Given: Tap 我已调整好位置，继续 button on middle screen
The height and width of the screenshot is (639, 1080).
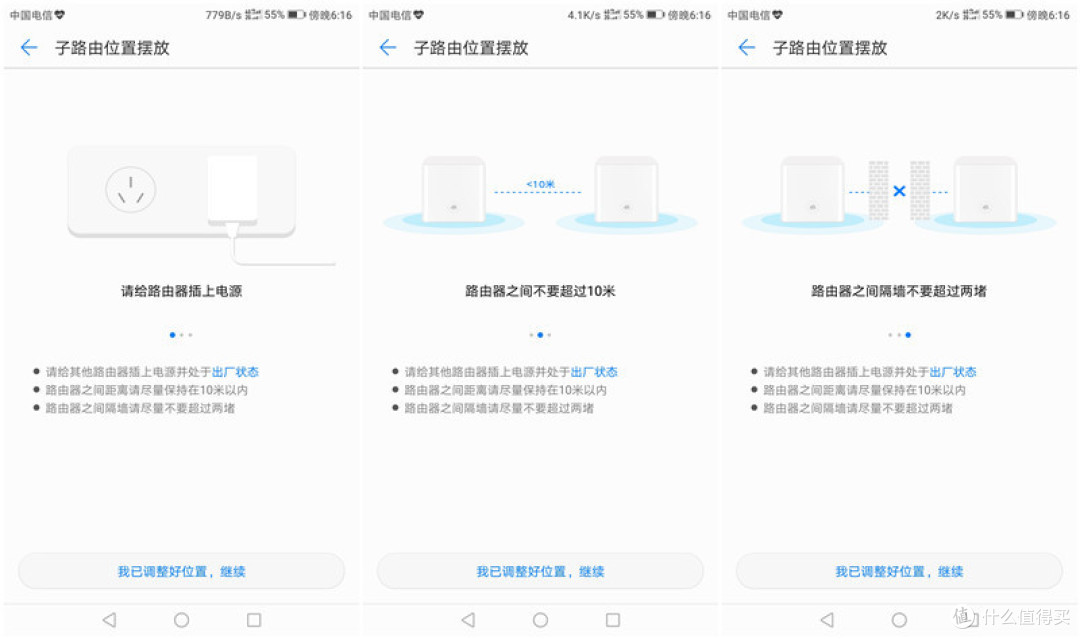Looking at the screenshot, I should (x=541, y=571).
